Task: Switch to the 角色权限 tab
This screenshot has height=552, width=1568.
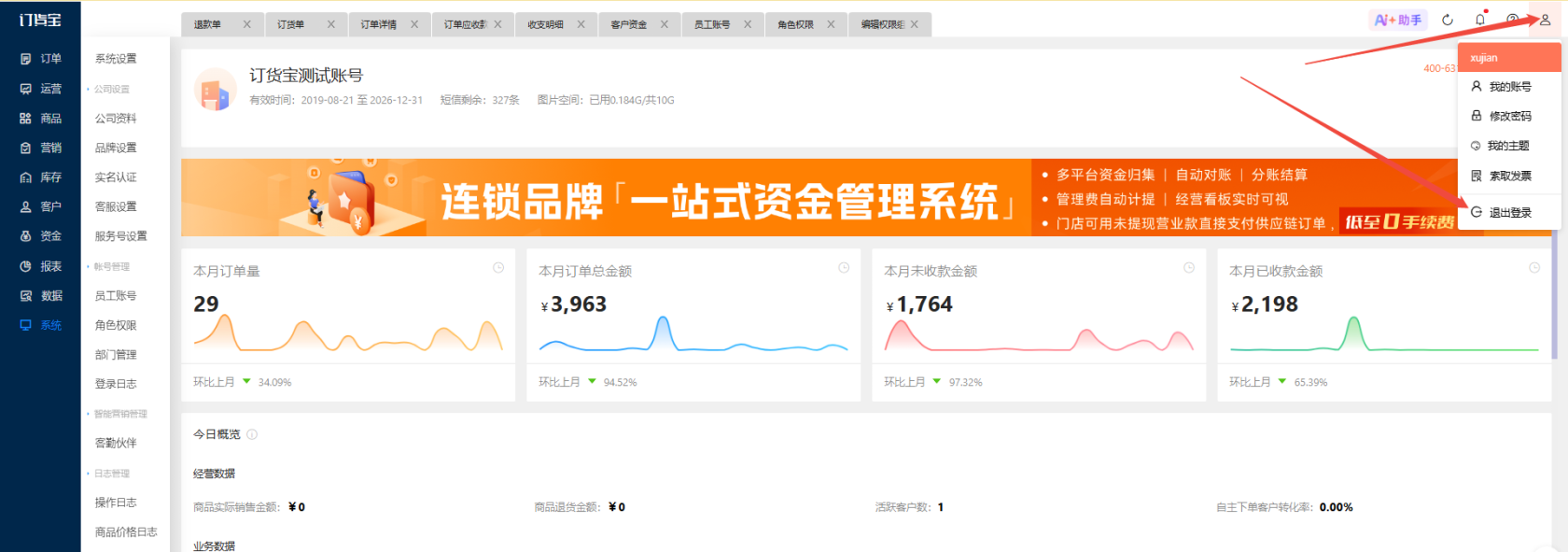Action: click(796, 24)
